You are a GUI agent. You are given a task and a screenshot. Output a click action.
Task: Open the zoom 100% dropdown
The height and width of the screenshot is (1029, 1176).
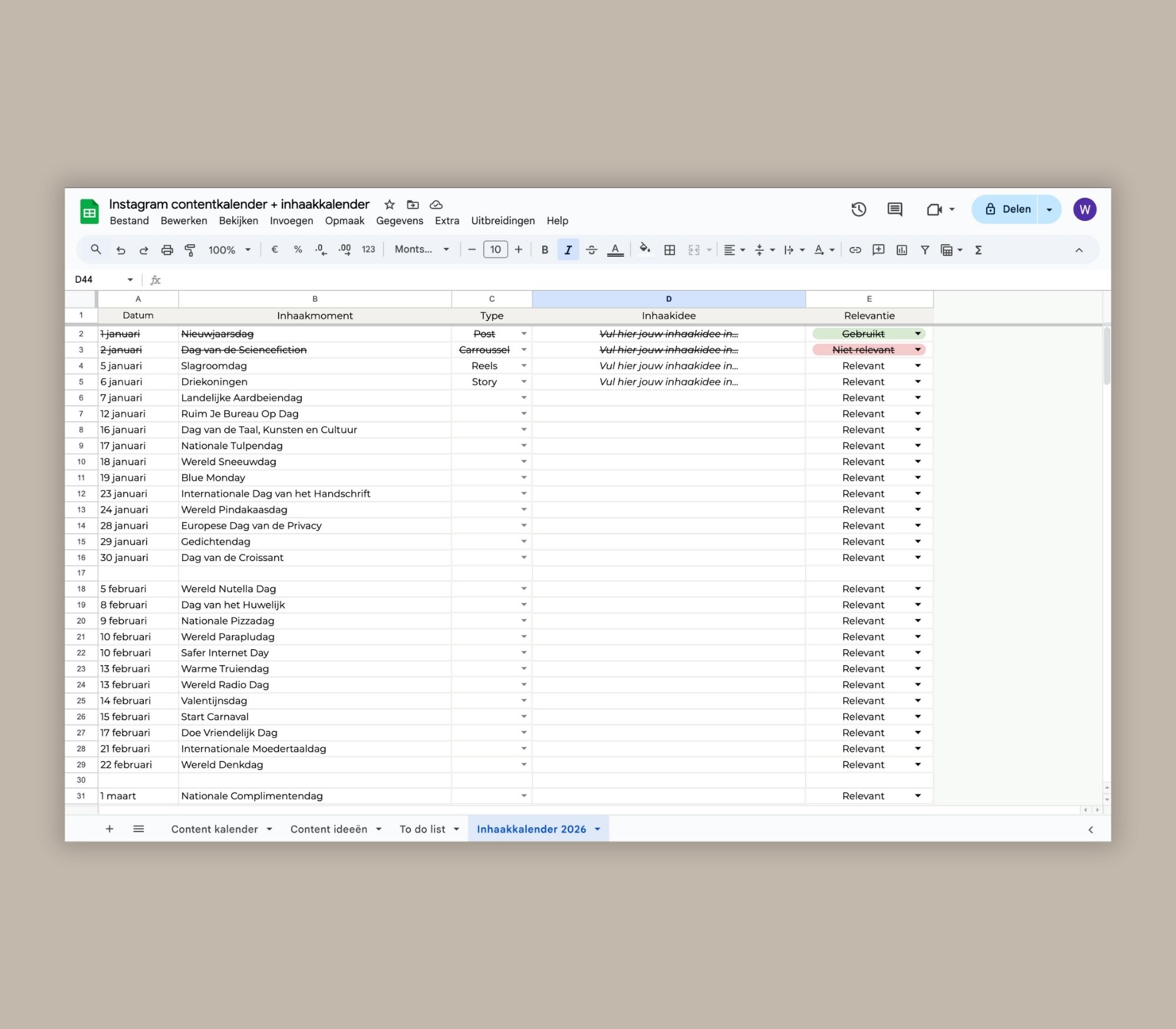tap(229, 250)
